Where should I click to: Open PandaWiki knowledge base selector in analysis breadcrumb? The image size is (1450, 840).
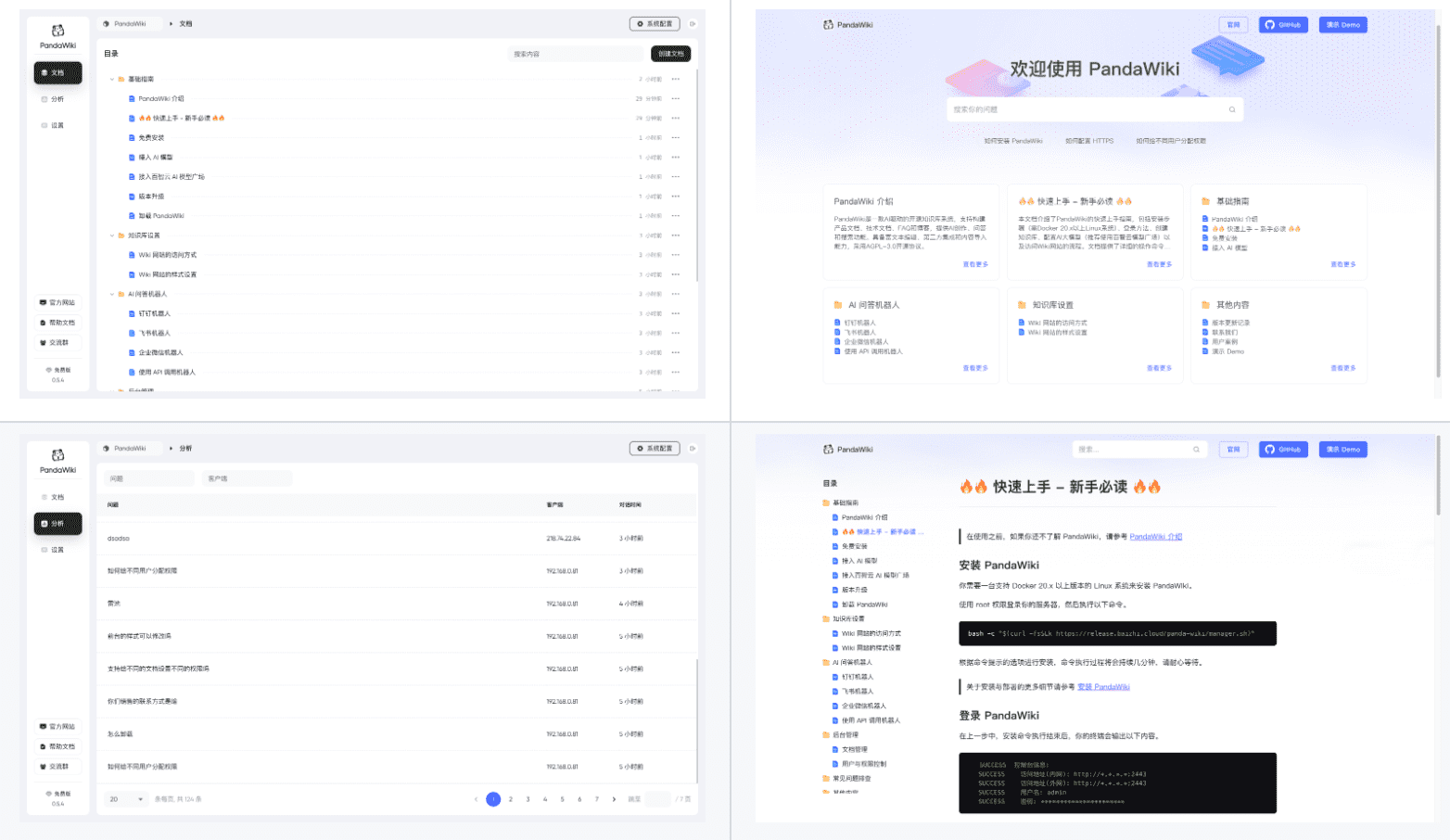130,449
